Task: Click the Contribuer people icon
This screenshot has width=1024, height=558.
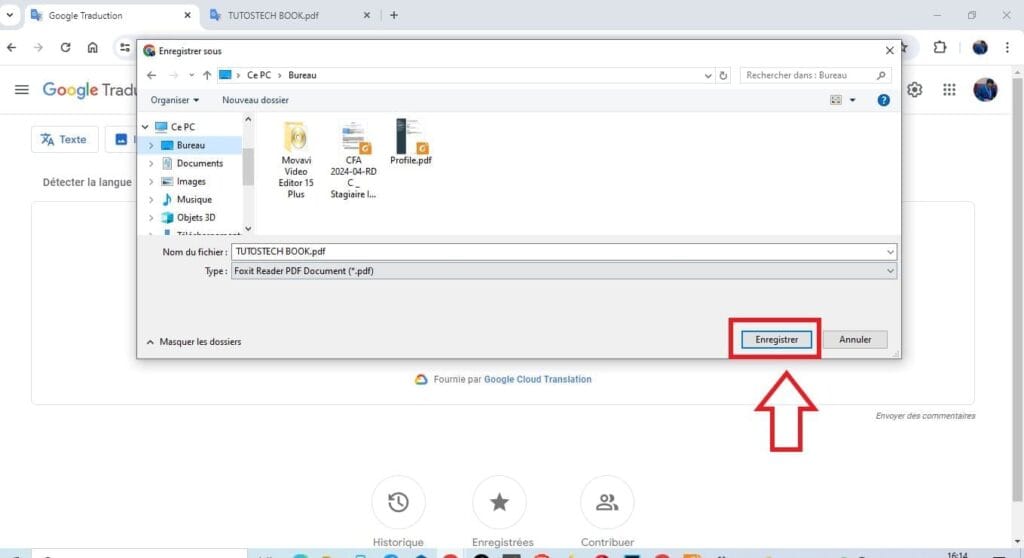Action: 606,502
